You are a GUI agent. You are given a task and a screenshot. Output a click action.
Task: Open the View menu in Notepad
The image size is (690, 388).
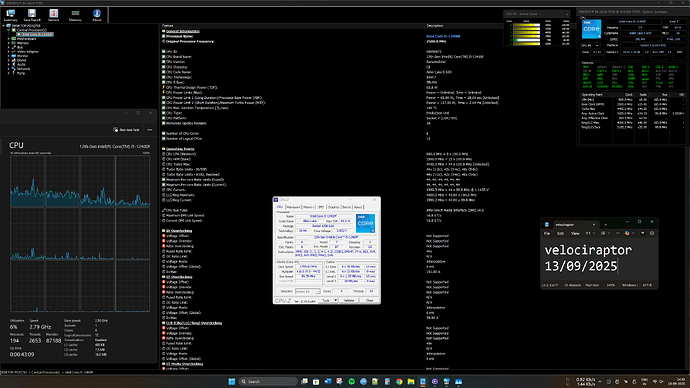click(x=575, y=233)
